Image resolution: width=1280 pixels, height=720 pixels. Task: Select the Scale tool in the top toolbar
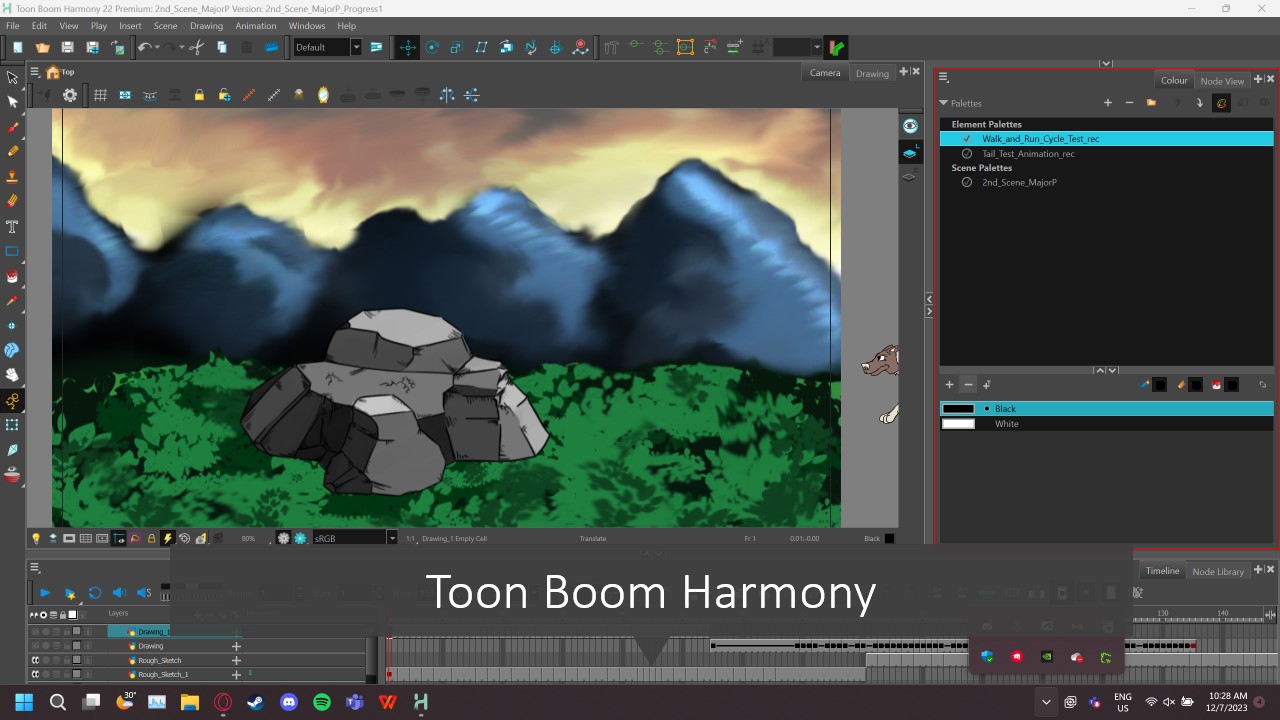(456, 47)
